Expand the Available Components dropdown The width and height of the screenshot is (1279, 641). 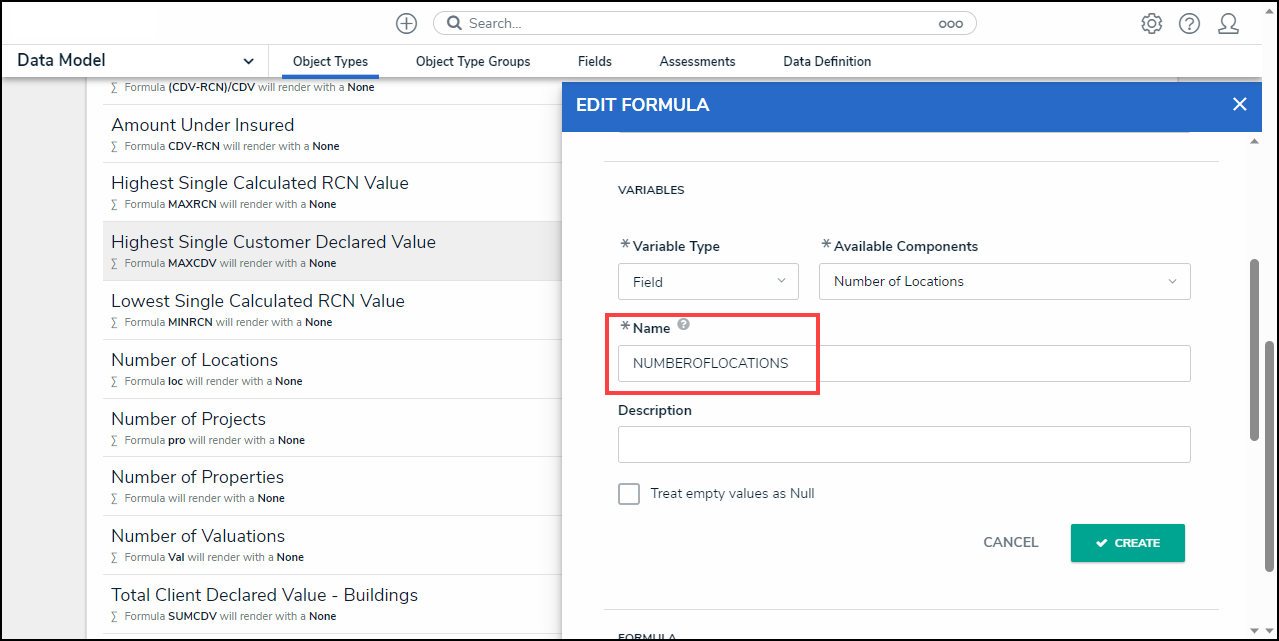point(1004,282)
